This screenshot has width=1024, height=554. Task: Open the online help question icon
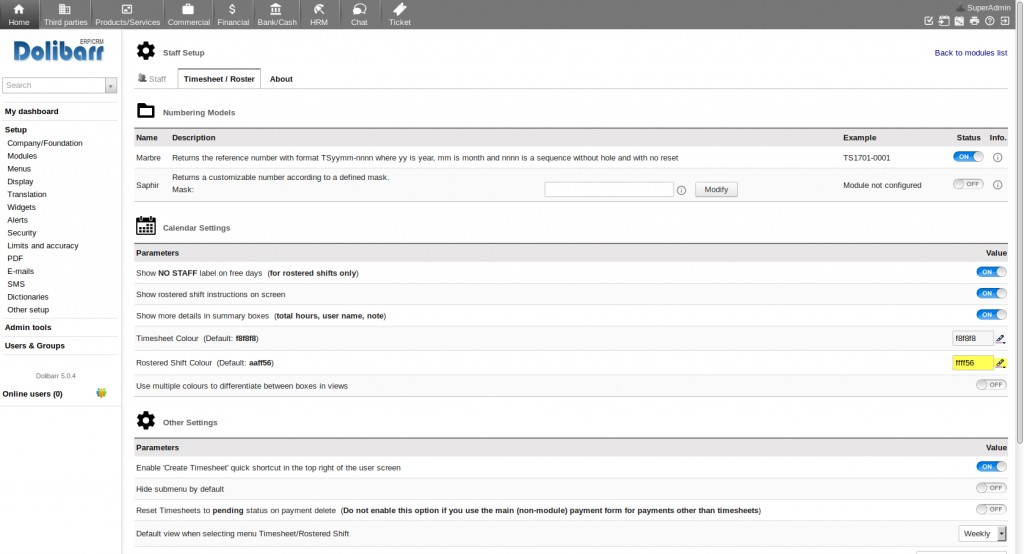[989, 21]
